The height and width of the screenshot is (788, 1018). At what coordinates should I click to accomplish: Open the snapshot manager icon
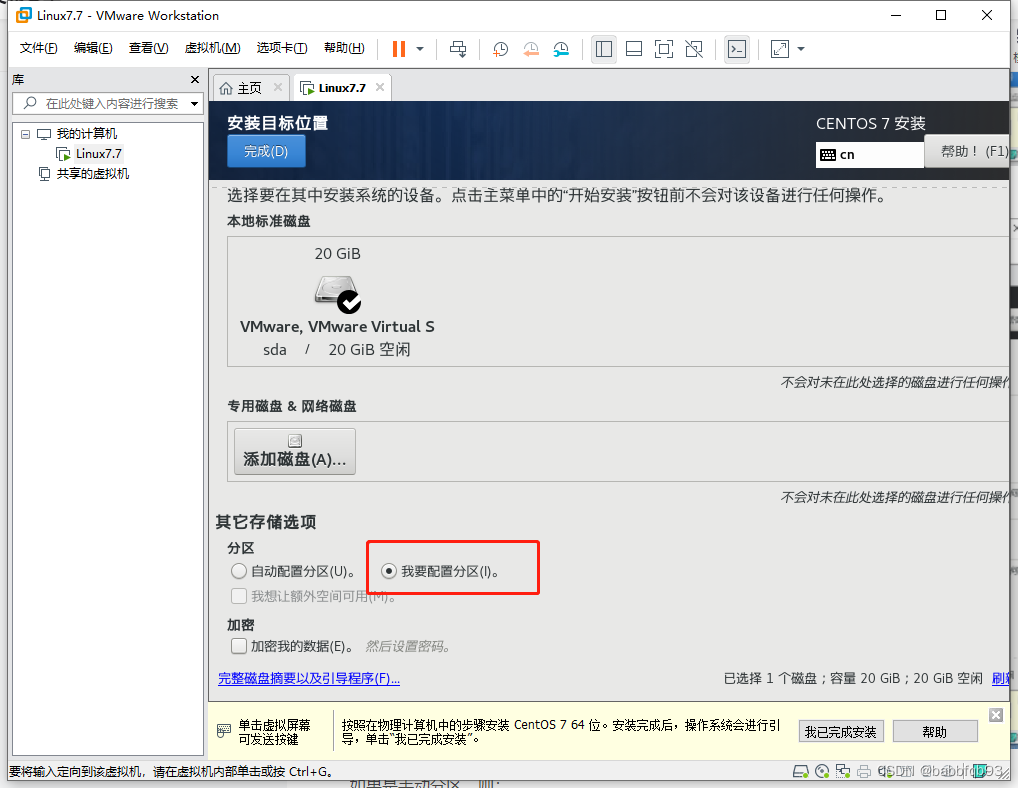coord(561,49)
